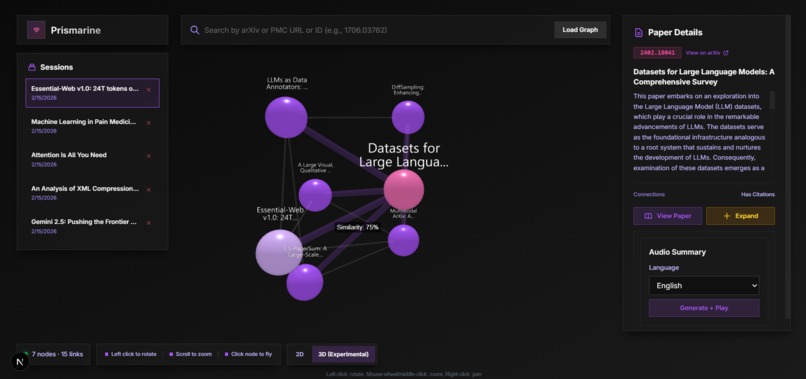
Task: Select the A Large Visual, Qualitative node
Action: pyautogui.click(x=315, y=195)
